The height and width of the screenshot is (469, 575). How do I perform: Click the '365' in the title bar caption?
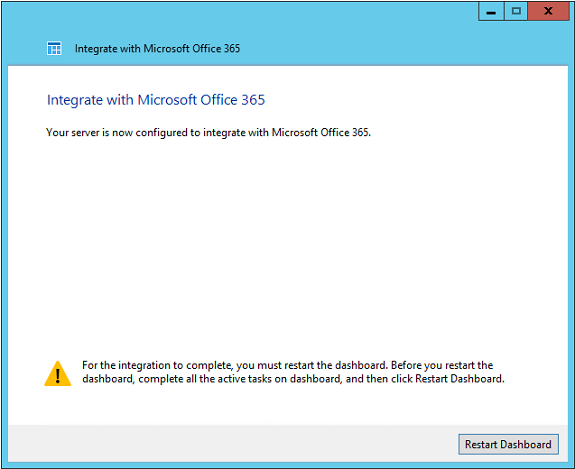(232, 48)
